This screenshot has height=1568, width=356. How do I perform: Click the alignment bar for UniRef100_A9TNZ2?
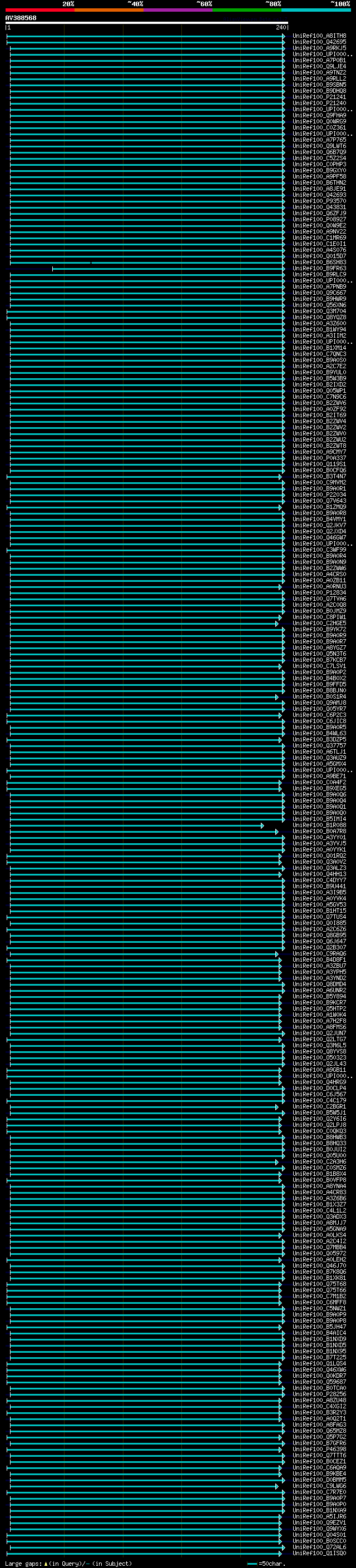point(147,73)
